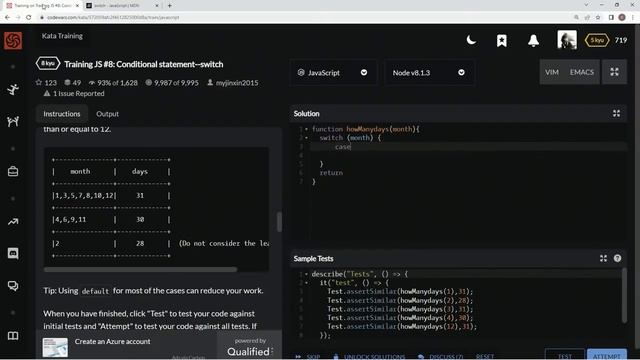This screenshot has width=640, height=360.
Task: Click the Discord icon in the sidebar
Action: (13, 253)
